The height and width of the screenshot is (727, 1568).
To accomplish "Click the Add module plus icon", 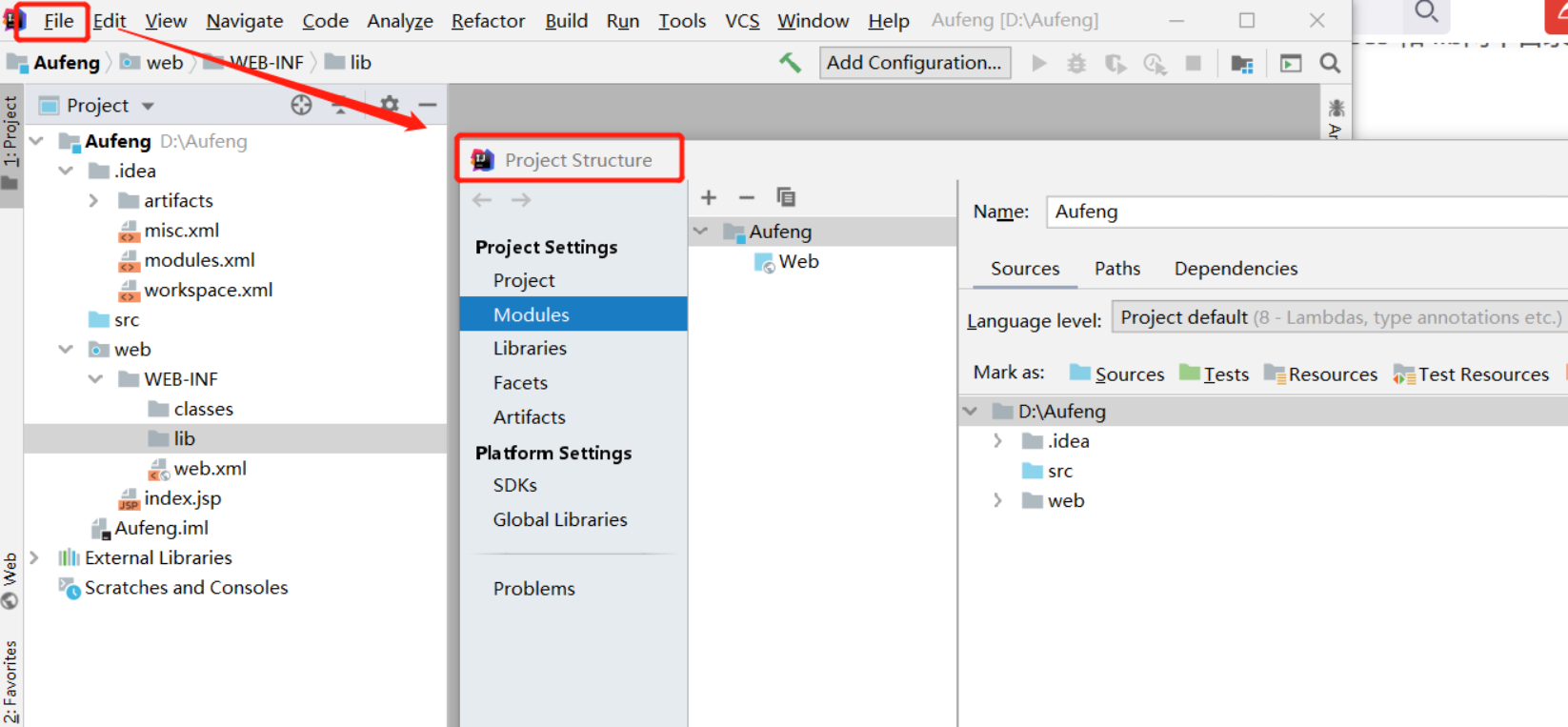I will (x=709, y=197).
